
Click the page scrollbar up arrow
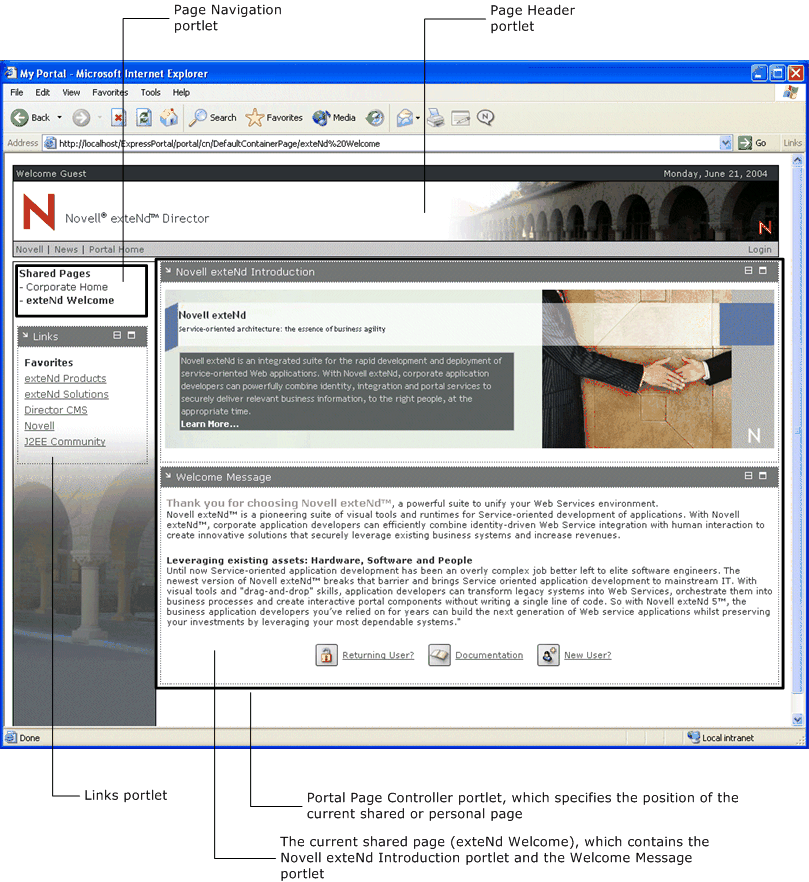point(797,160)
